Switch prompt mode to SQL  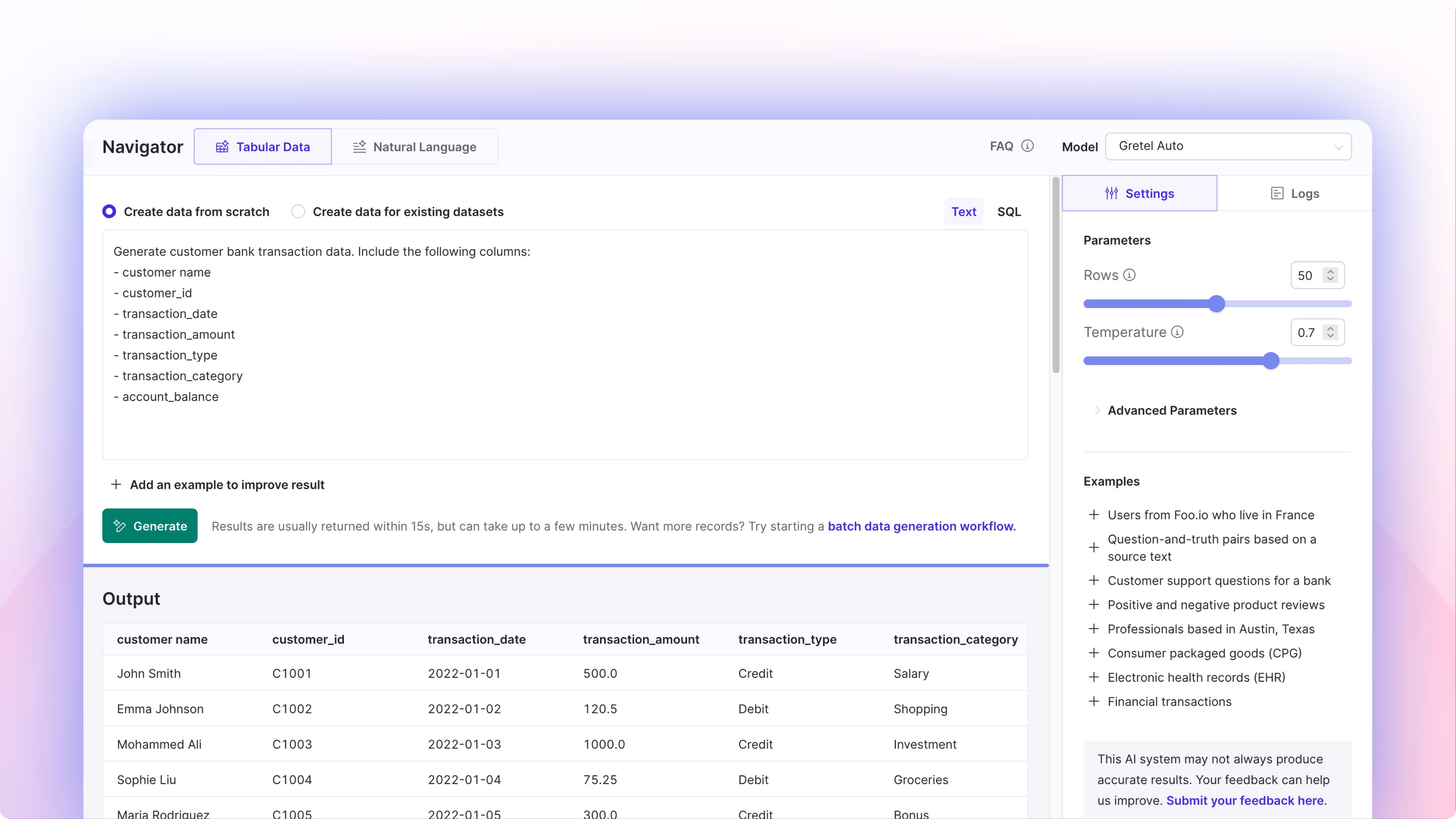[1009, 211]
